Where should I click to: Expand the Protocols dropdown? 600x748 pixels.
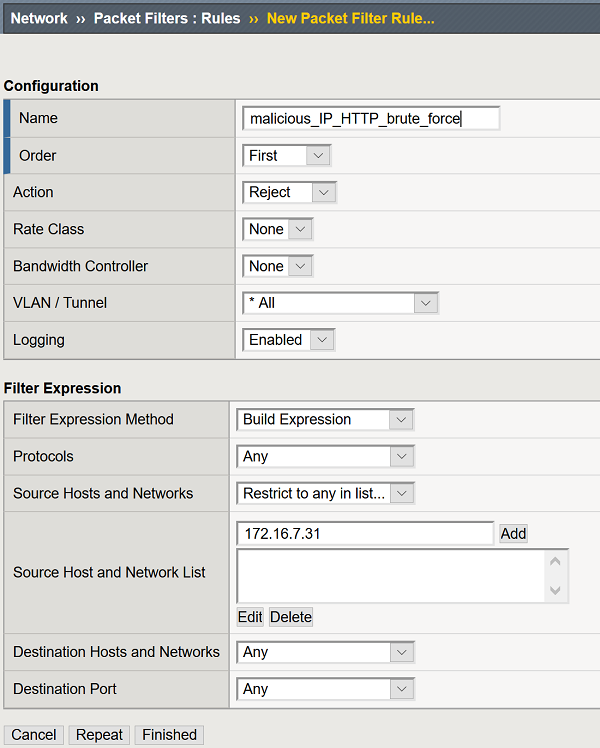tap(325, 457)
